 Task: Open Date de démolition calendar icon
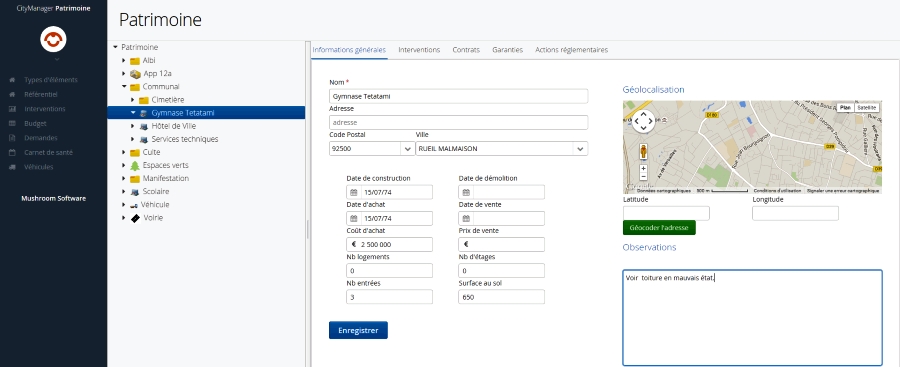(466, 192)
